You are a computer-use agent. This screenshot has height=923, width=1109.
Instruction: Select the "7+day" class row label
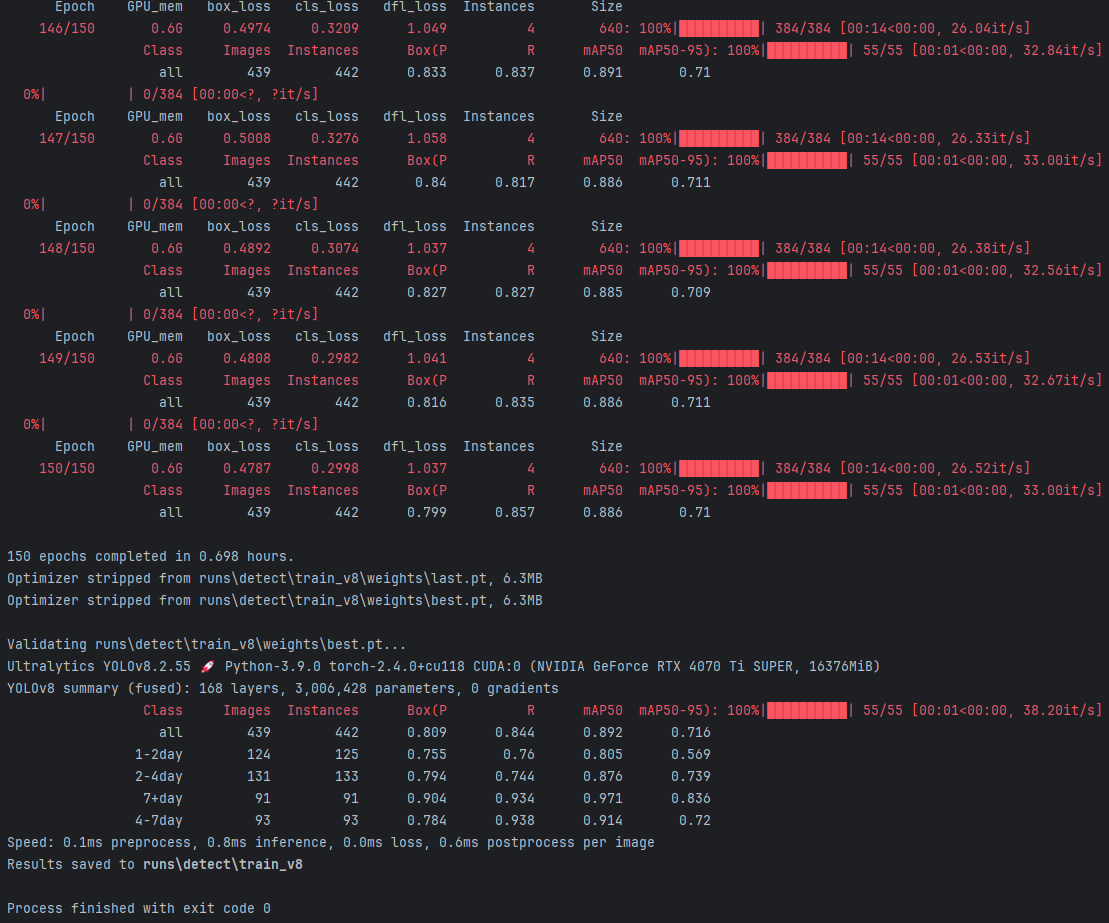coord(163,799)
